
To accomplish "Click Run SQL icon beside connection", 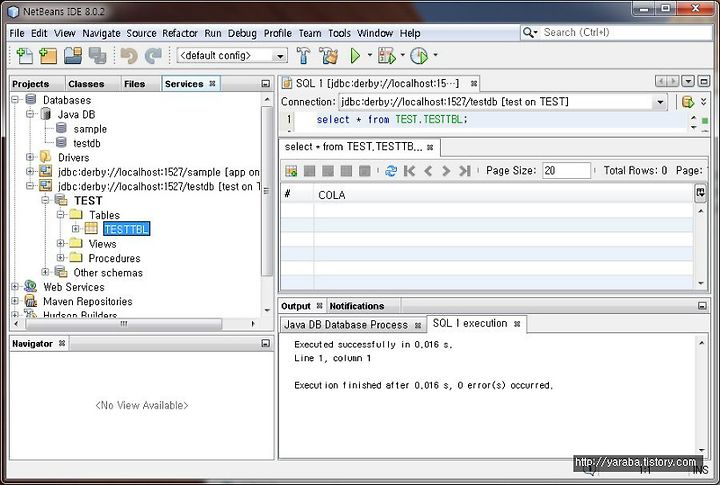I will point(687,102).
